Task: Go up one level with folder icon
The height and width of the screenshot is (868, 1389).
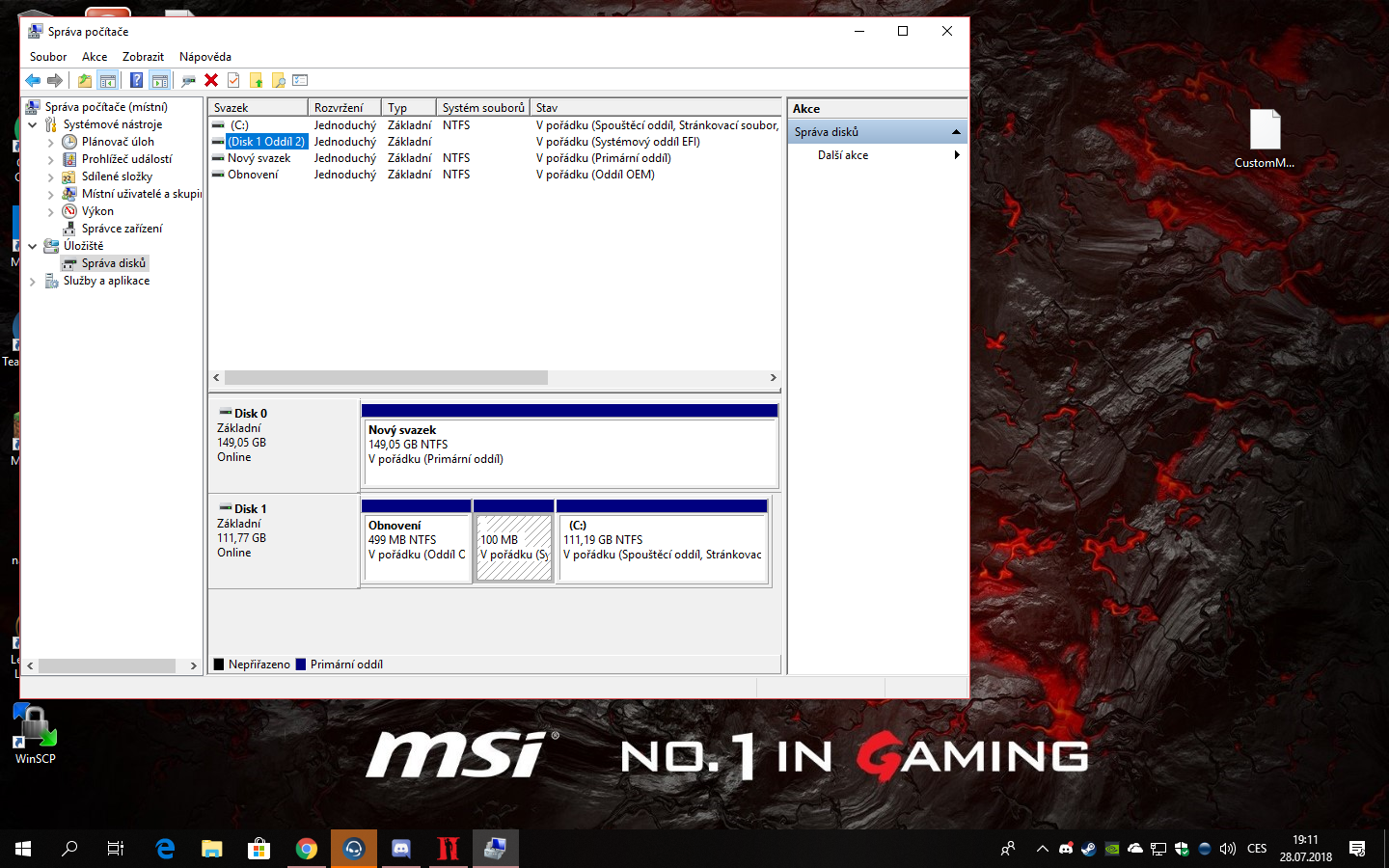Action: [x=85, y=81]
